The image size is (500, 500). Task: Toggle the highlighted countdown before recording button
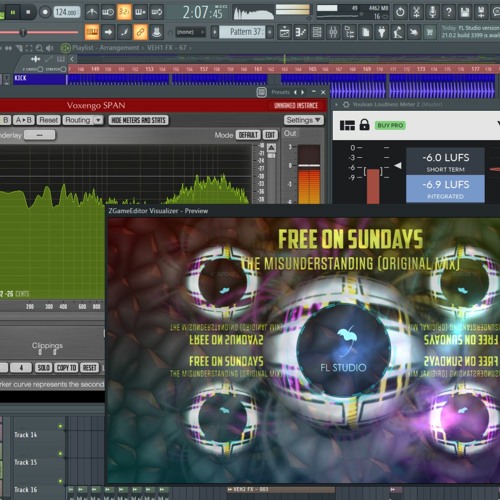pos(124,12)
